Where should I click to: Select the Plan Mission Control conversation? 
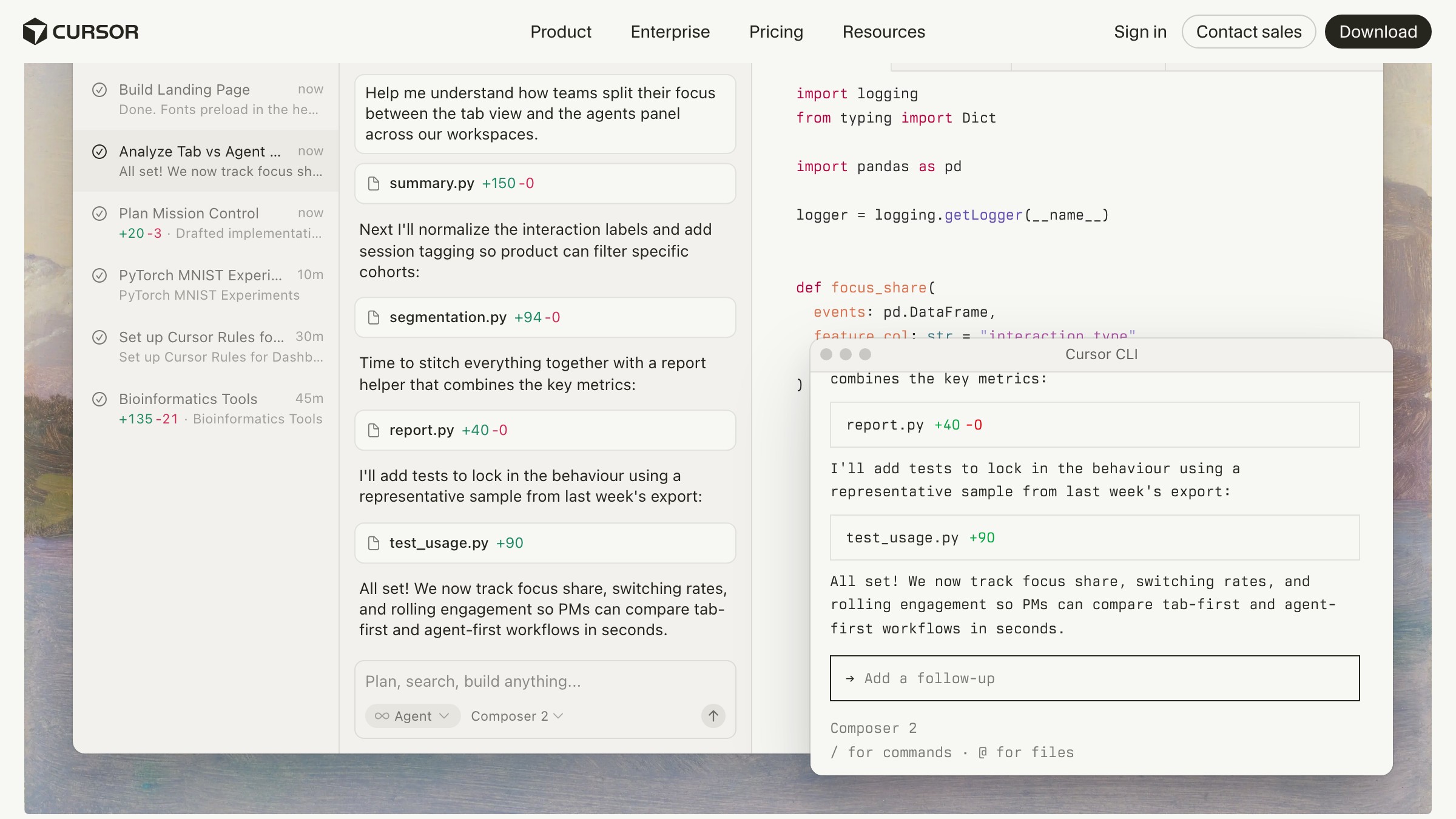(206, 223)
